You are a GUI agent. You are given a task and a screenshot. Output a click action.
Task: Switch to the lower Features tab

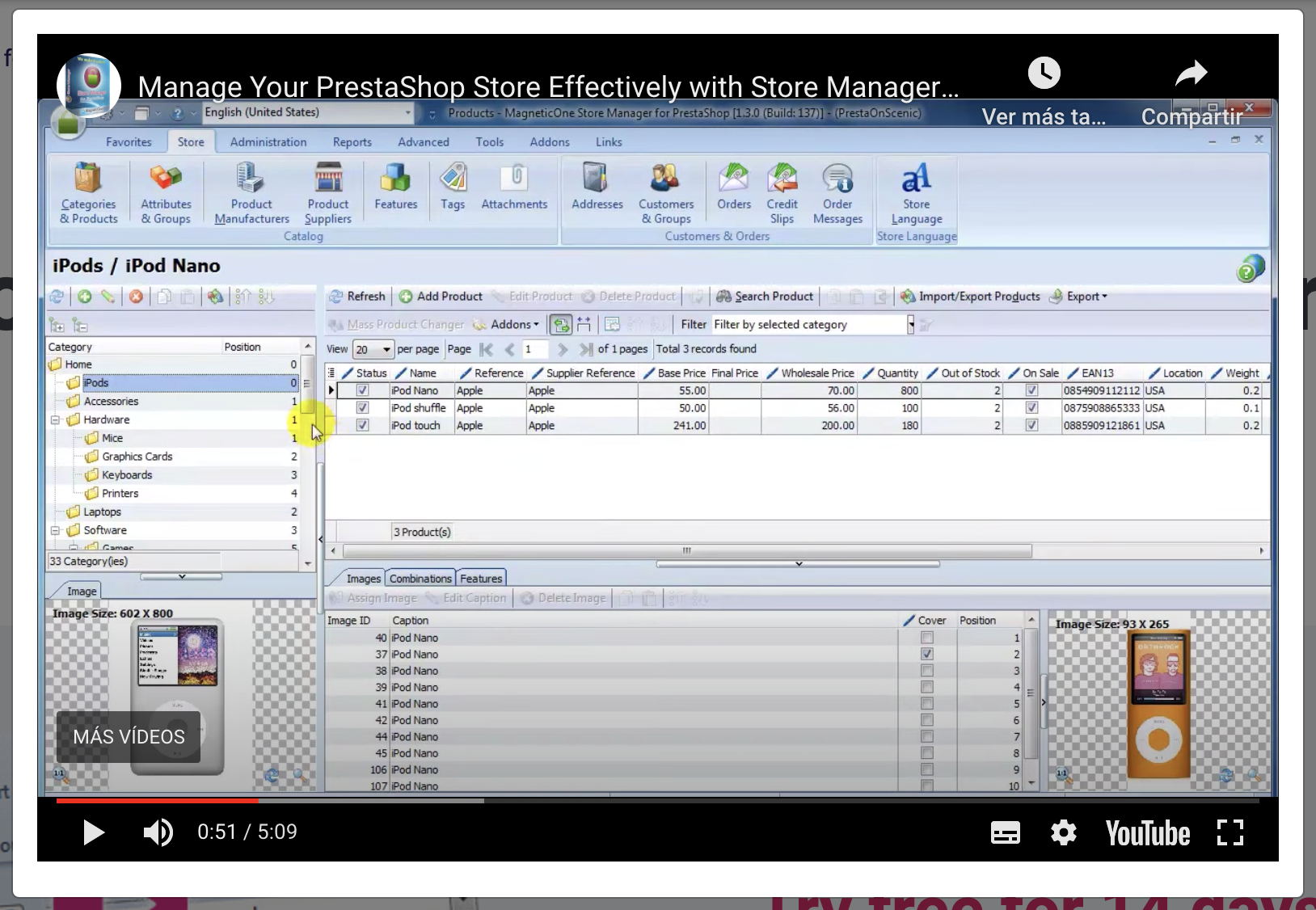[481, 579]
